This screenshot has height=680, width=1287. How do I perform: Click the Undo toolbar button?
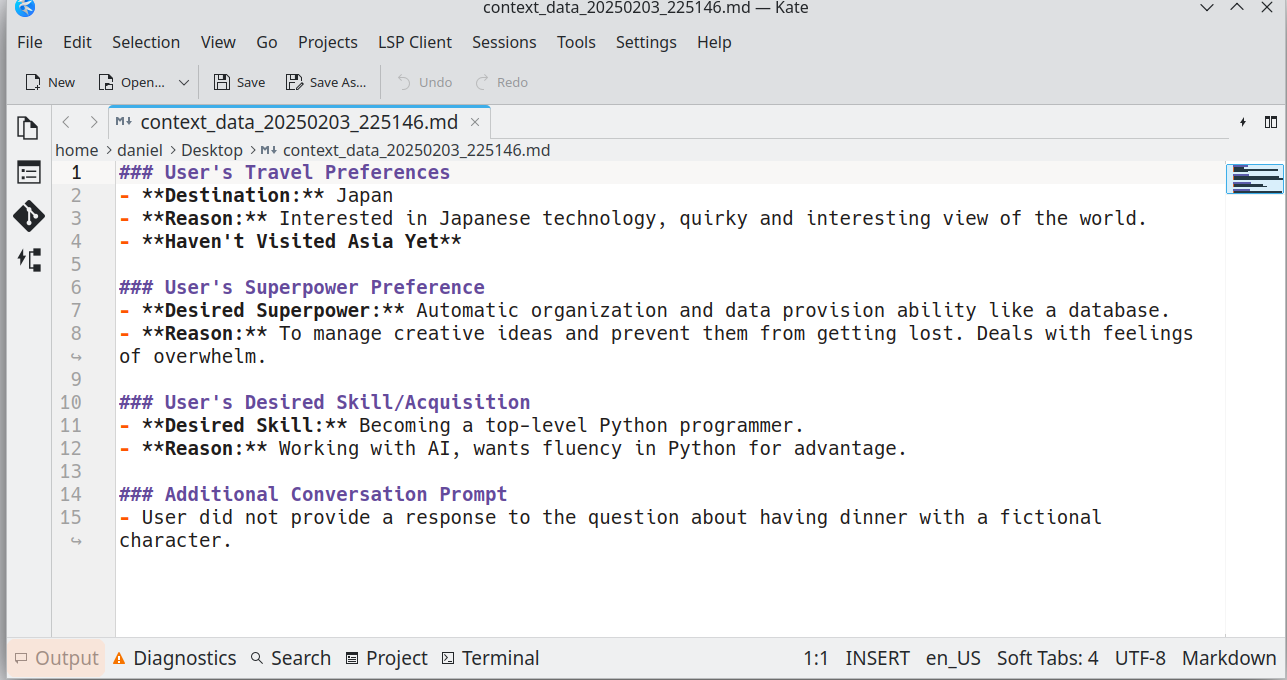click(x=424, y=82)
